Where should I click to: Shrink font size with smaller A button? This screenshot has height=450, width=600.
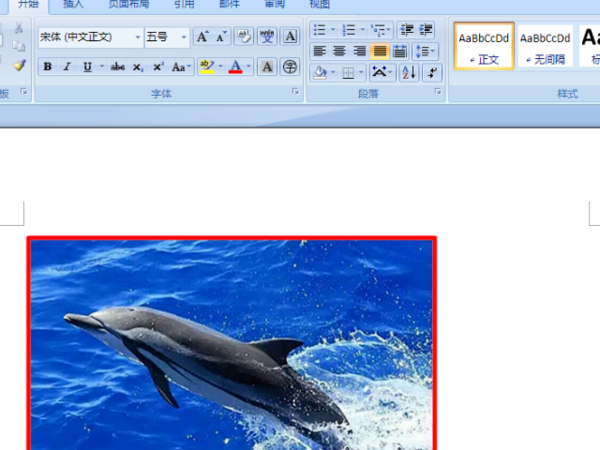(221, 37)
